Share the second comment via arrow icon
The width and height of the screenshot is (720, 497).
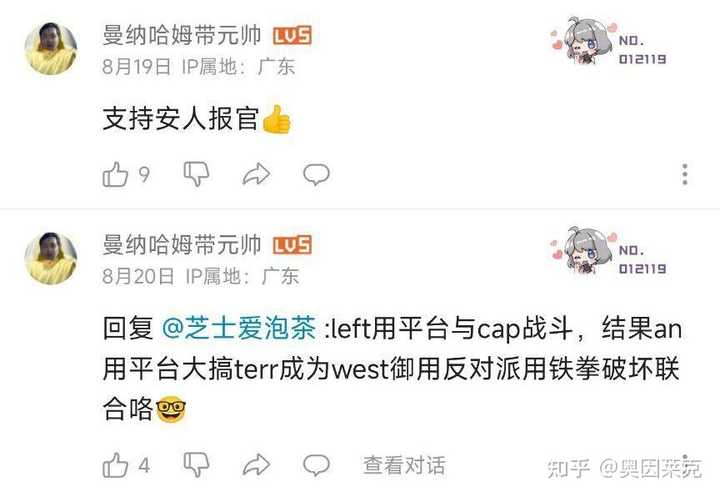256,465
